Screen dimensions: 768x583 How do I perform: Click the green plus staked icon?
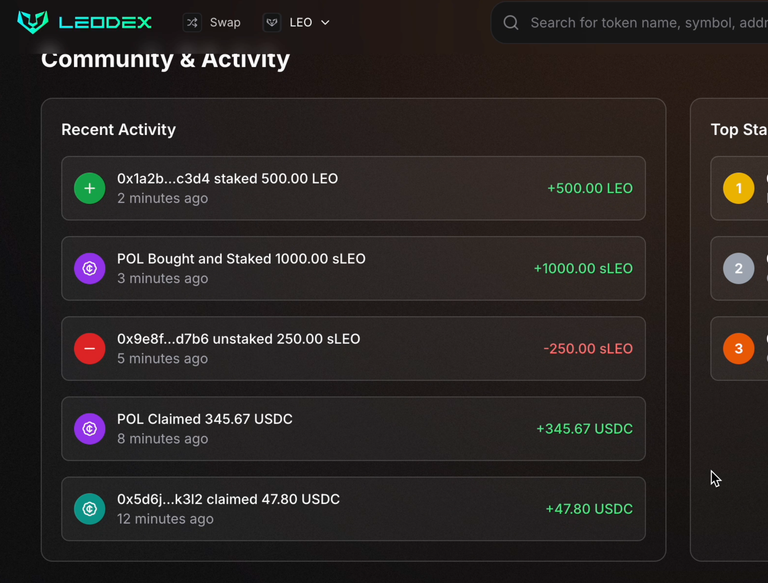90,188
